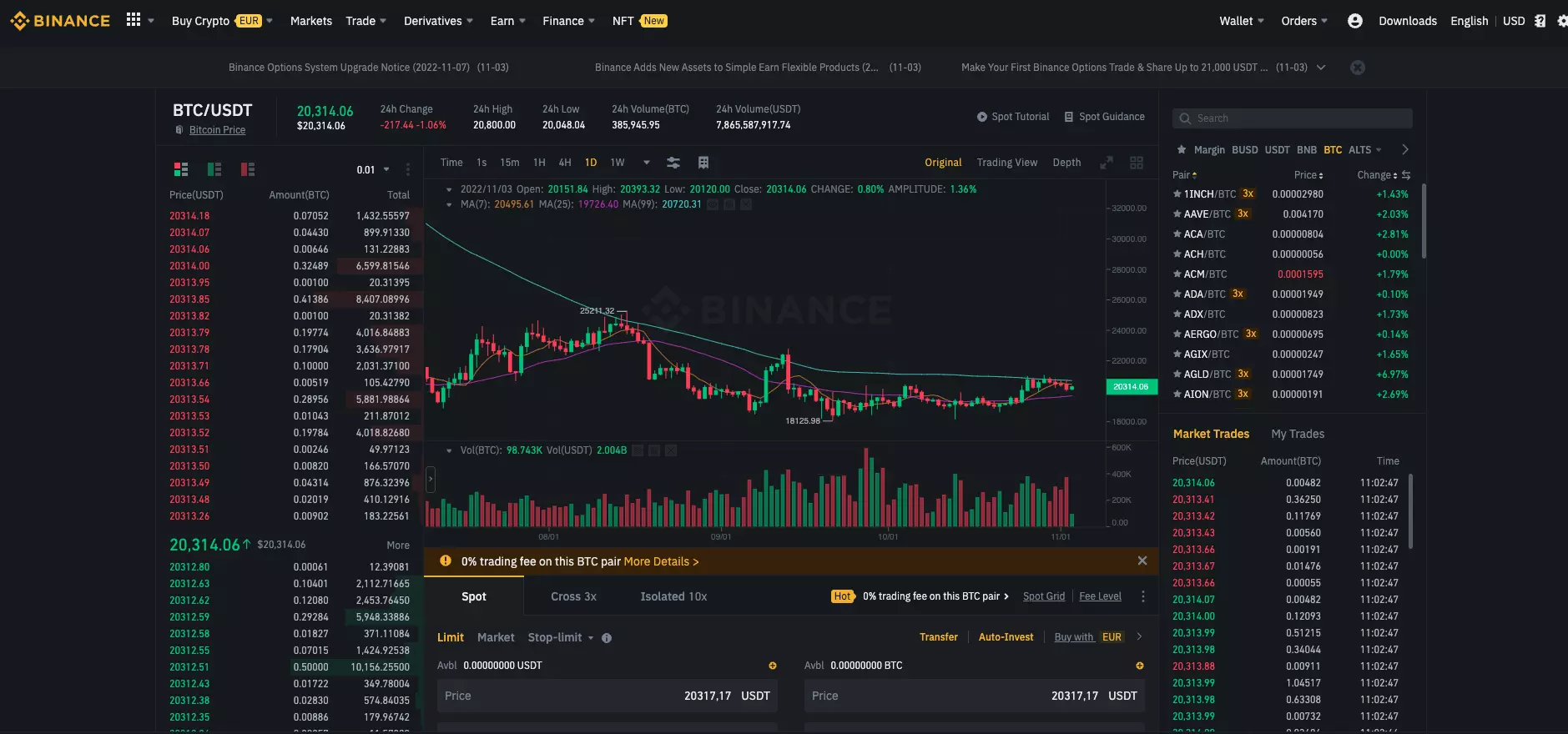Open the Trade dropdown menu
The image size is (1568, 734).
click(366, 21)
